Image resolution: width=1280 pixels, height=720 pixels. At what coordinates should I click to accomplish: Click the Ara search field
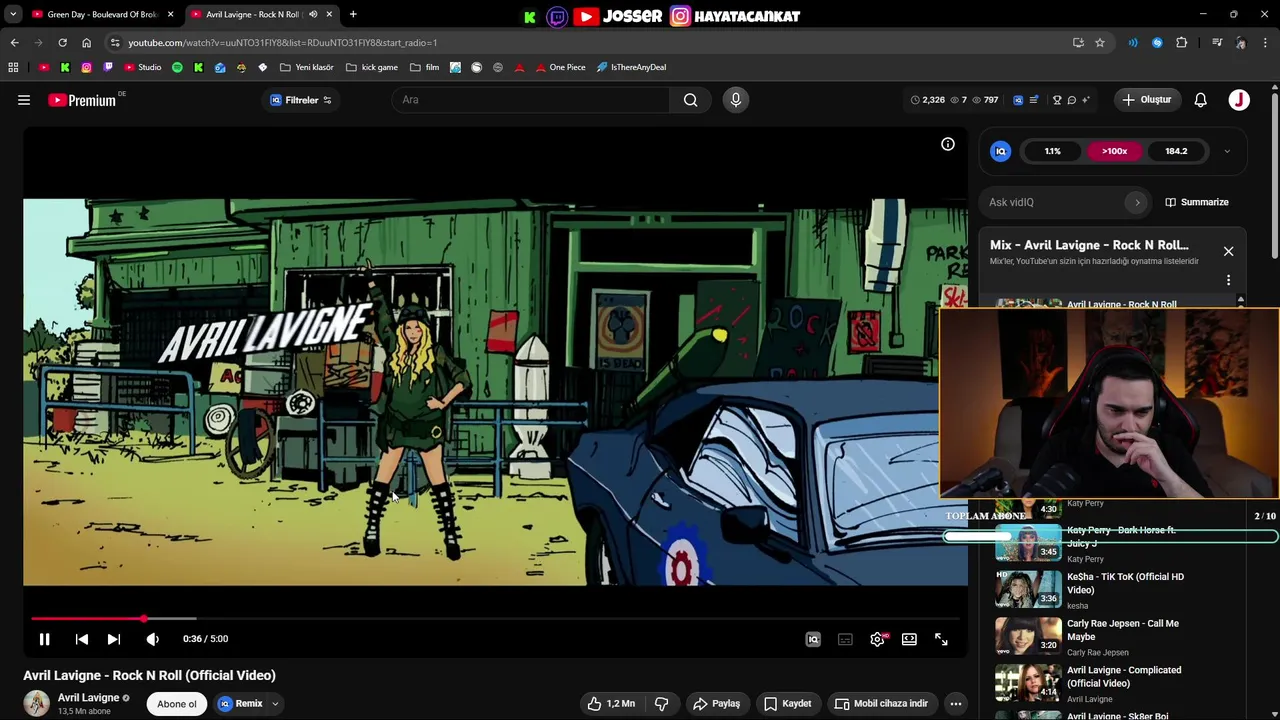pos(531,100)
